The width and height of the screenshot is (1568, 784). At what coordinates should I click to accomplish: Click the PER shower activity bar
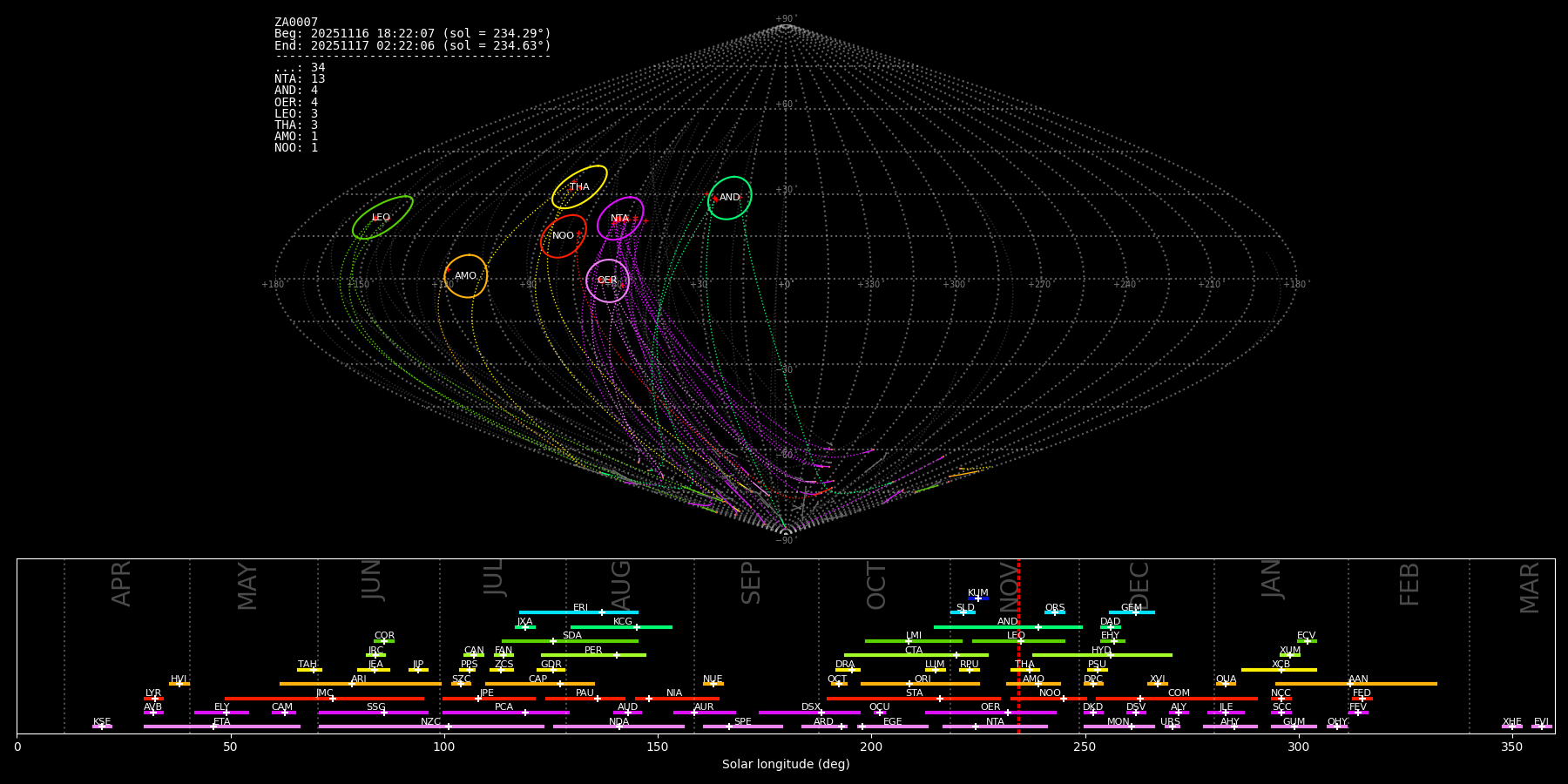593,655
